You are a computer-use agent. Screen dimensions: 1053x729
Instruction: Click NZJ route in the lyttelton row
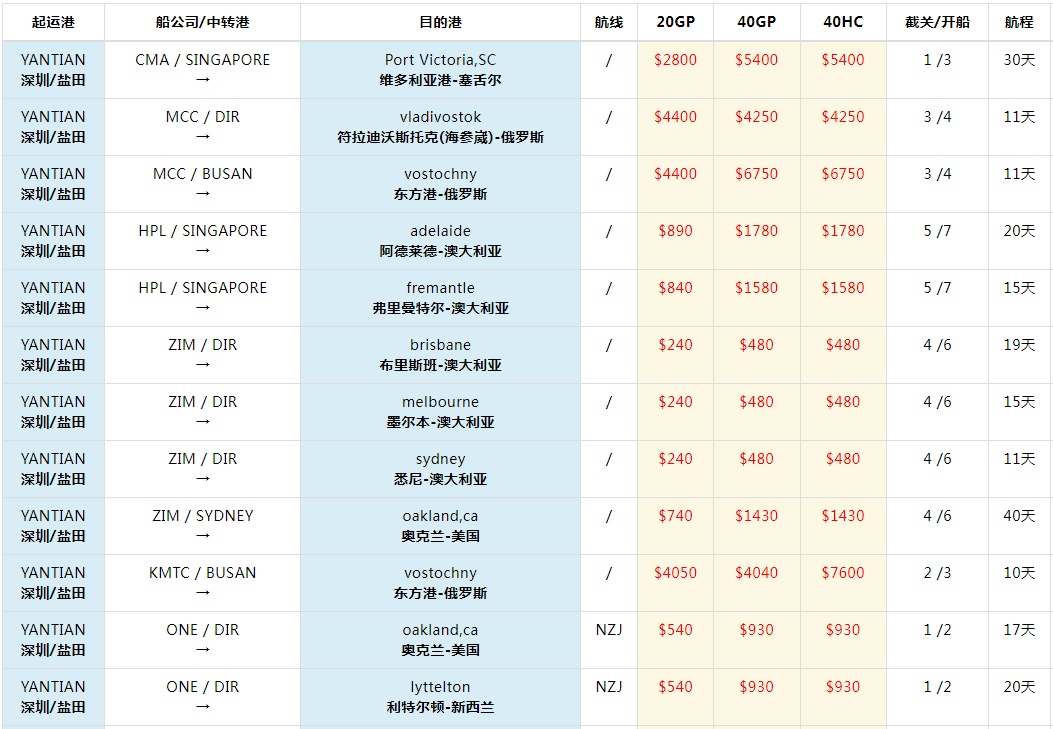point(608,687)
